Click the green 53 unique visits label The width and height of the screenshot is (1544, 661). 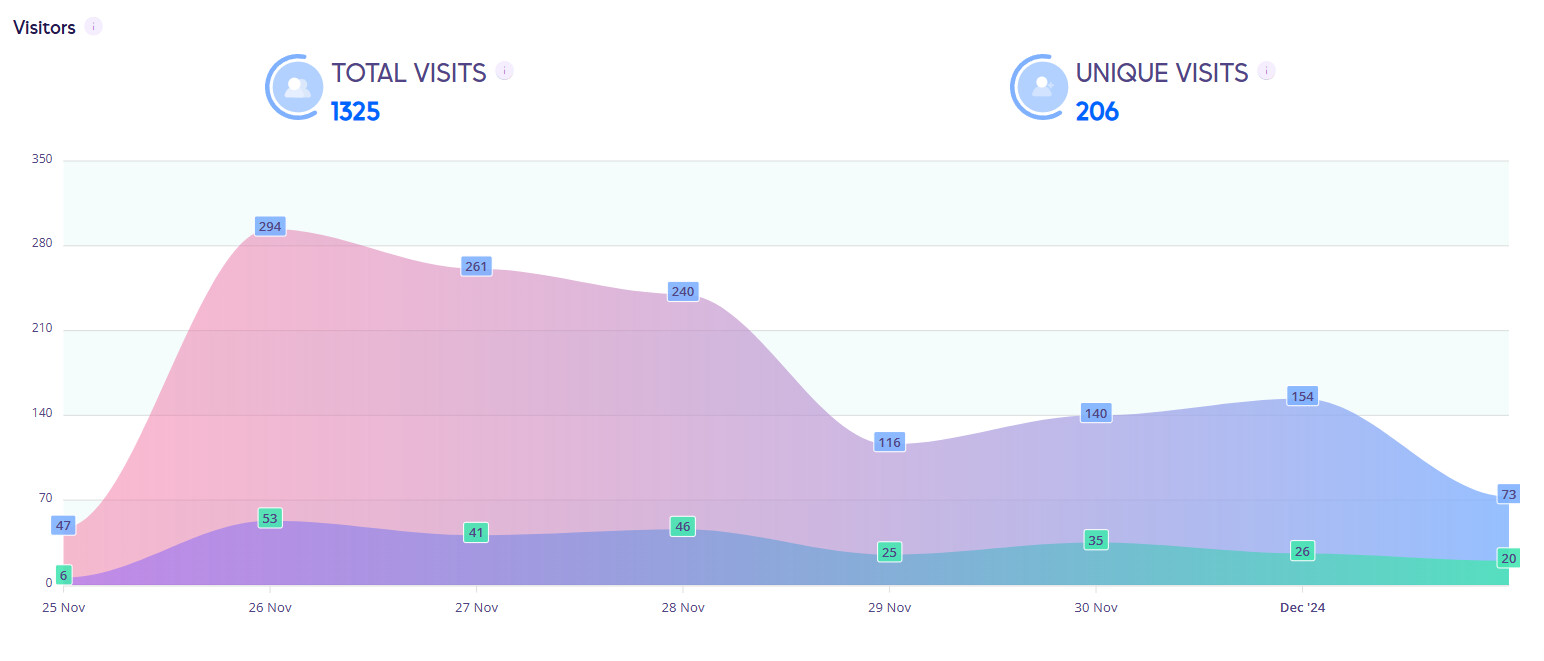tap(270, 518)
